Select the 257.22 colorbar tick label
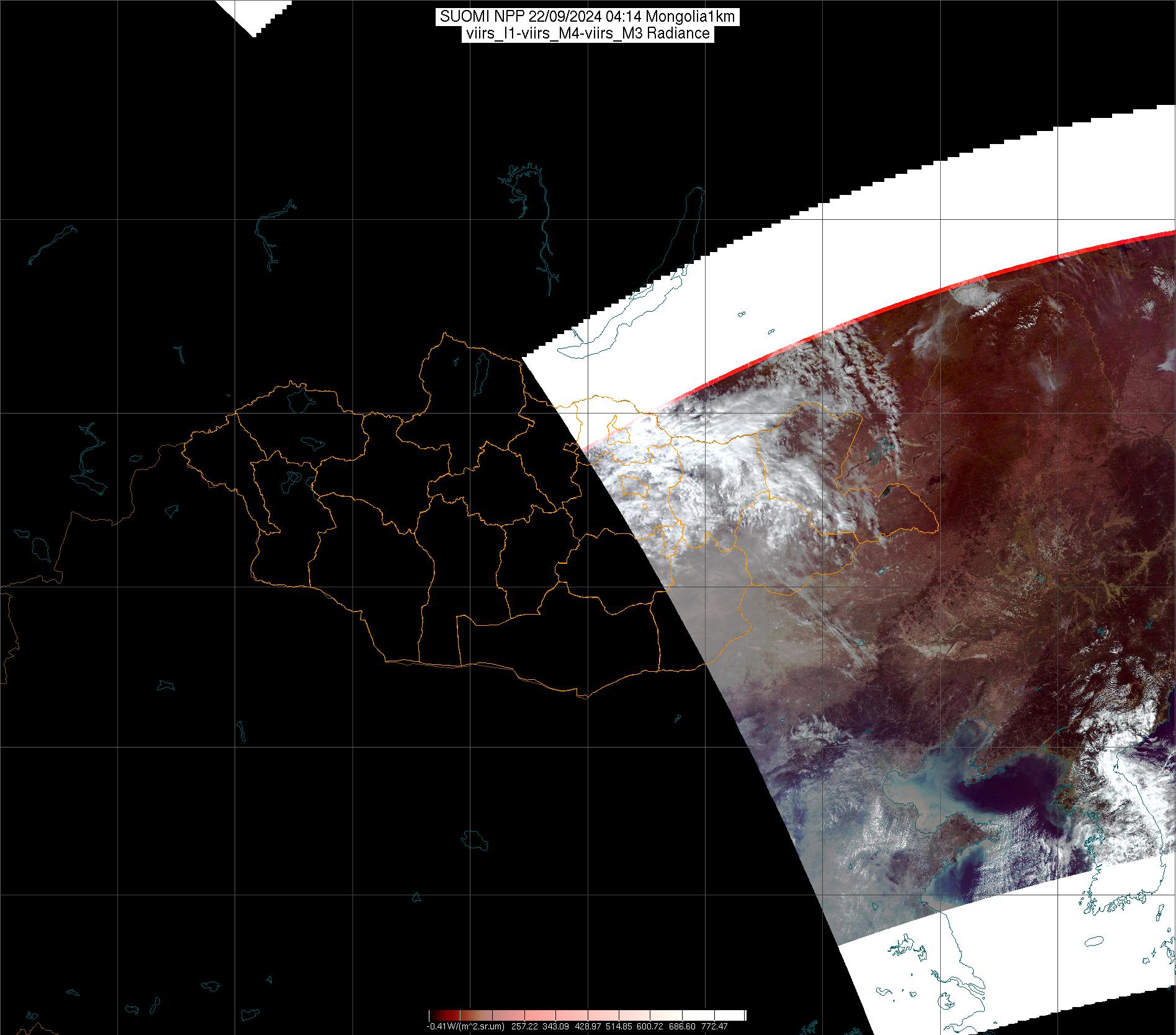The image size is (1176, 1035). pos(524,1026)
